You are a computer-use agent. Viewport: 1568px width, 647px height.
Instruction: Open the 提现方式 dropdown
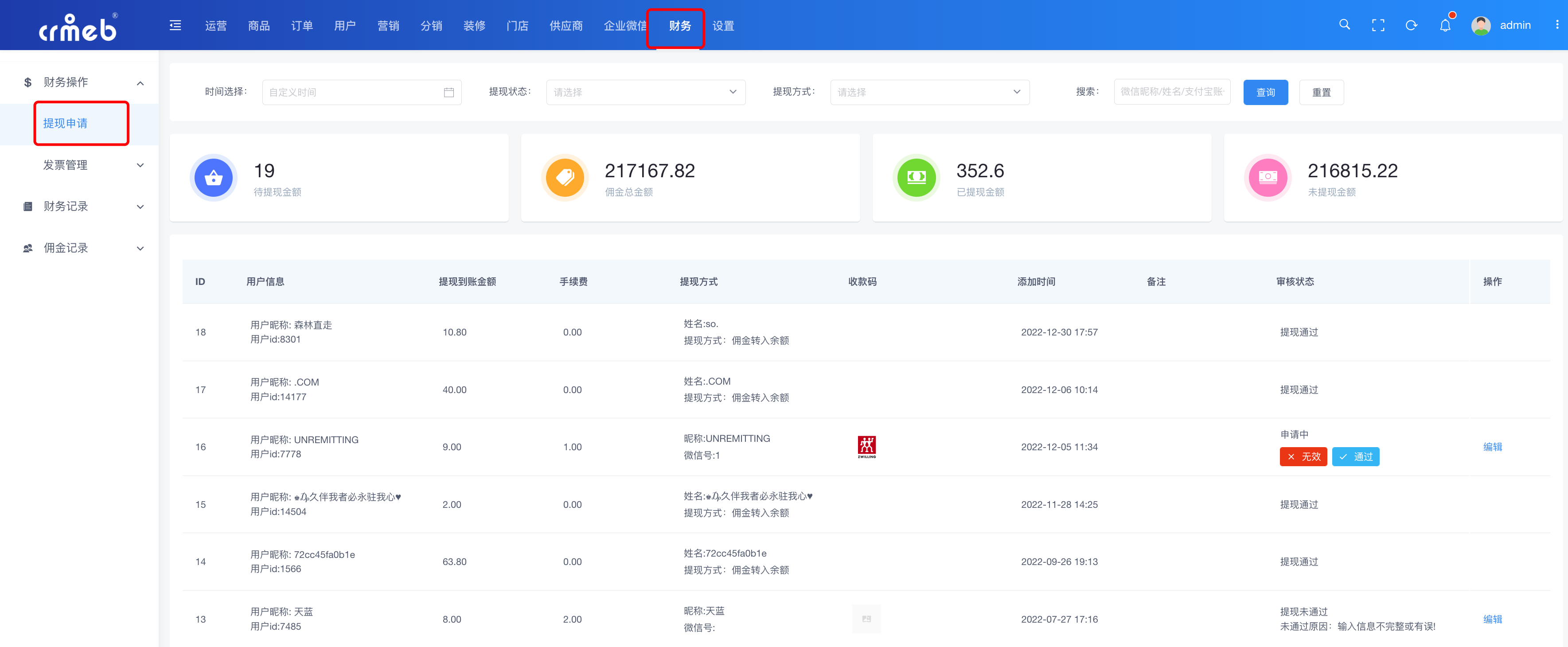[x=929, y=92]
